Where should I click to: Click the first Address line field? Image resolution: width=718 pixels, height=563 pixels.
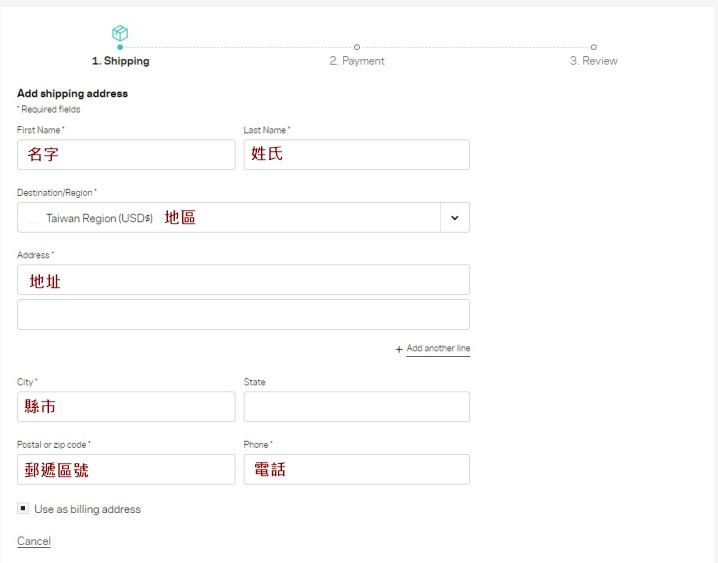click(243, 280)
